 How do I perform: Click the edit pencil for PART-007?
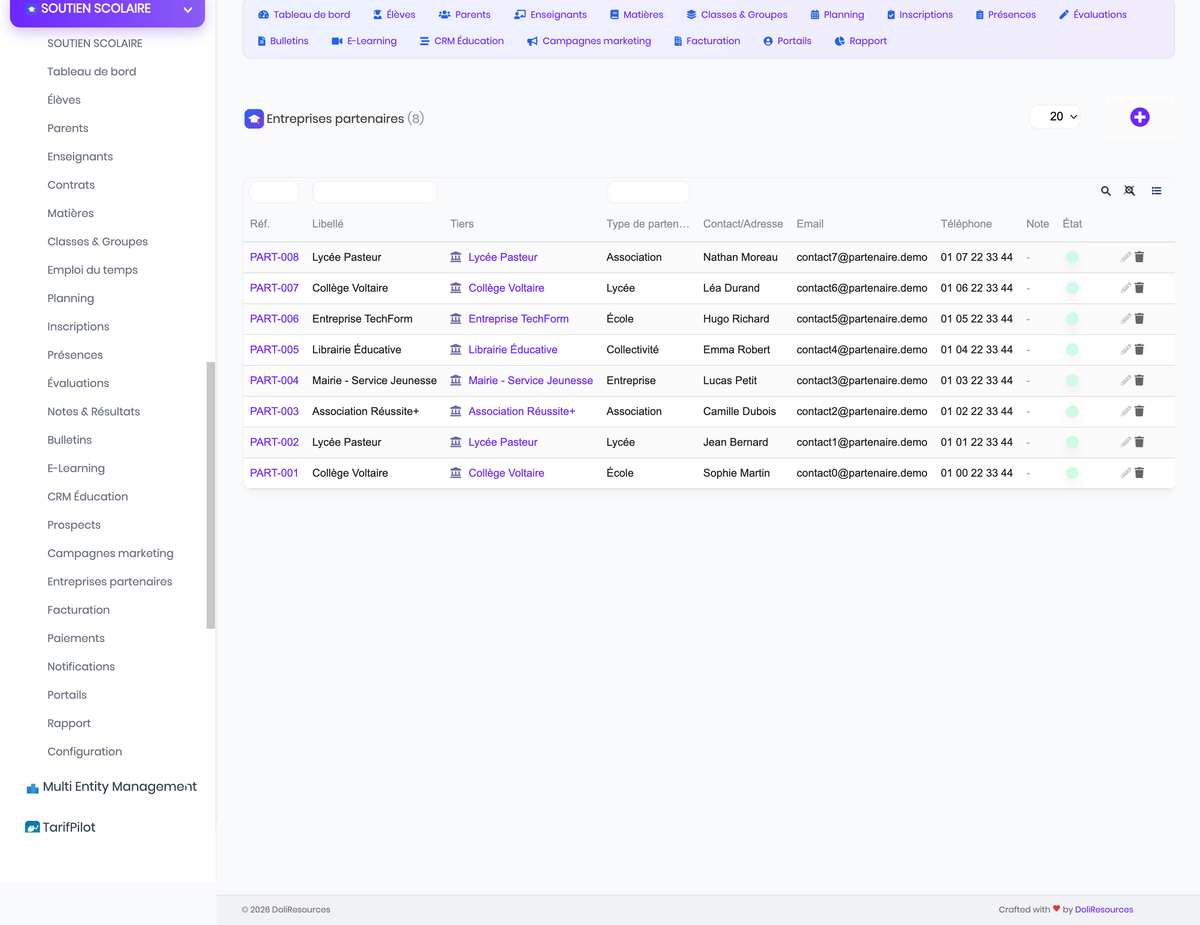tap(1125, 288)
